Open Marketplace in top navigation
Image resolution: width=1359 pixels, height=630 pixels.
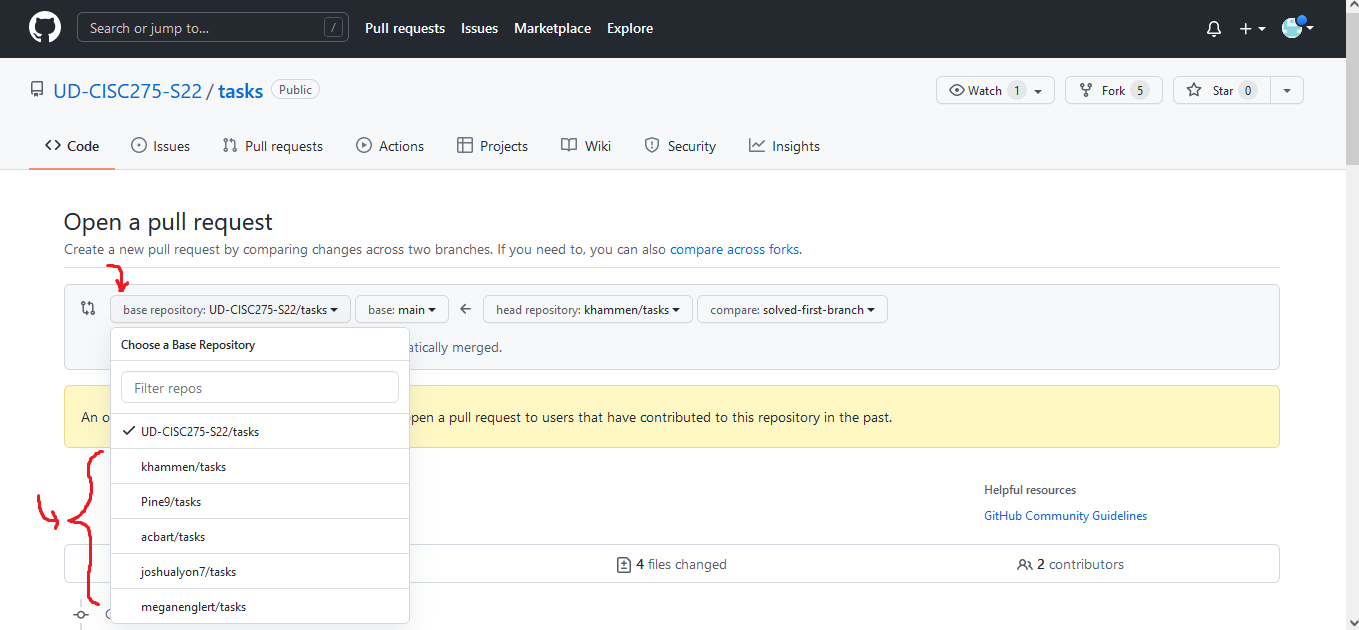pos(552,28)
